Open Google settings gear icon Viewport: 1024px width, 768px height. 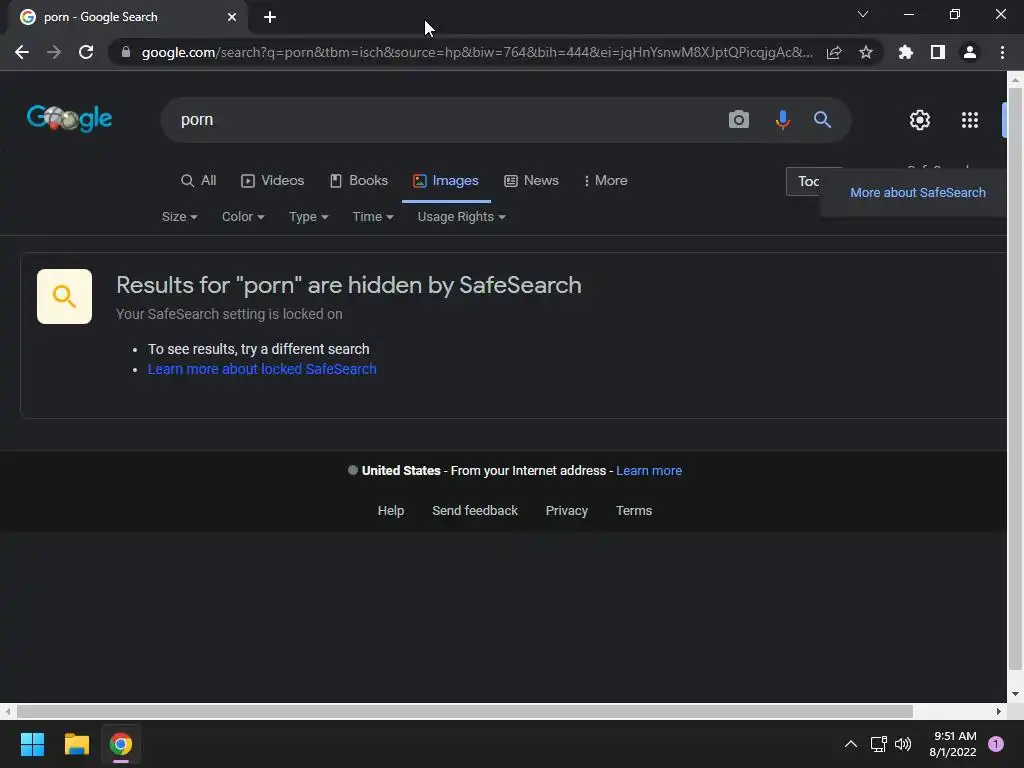(x=920, y=120)
